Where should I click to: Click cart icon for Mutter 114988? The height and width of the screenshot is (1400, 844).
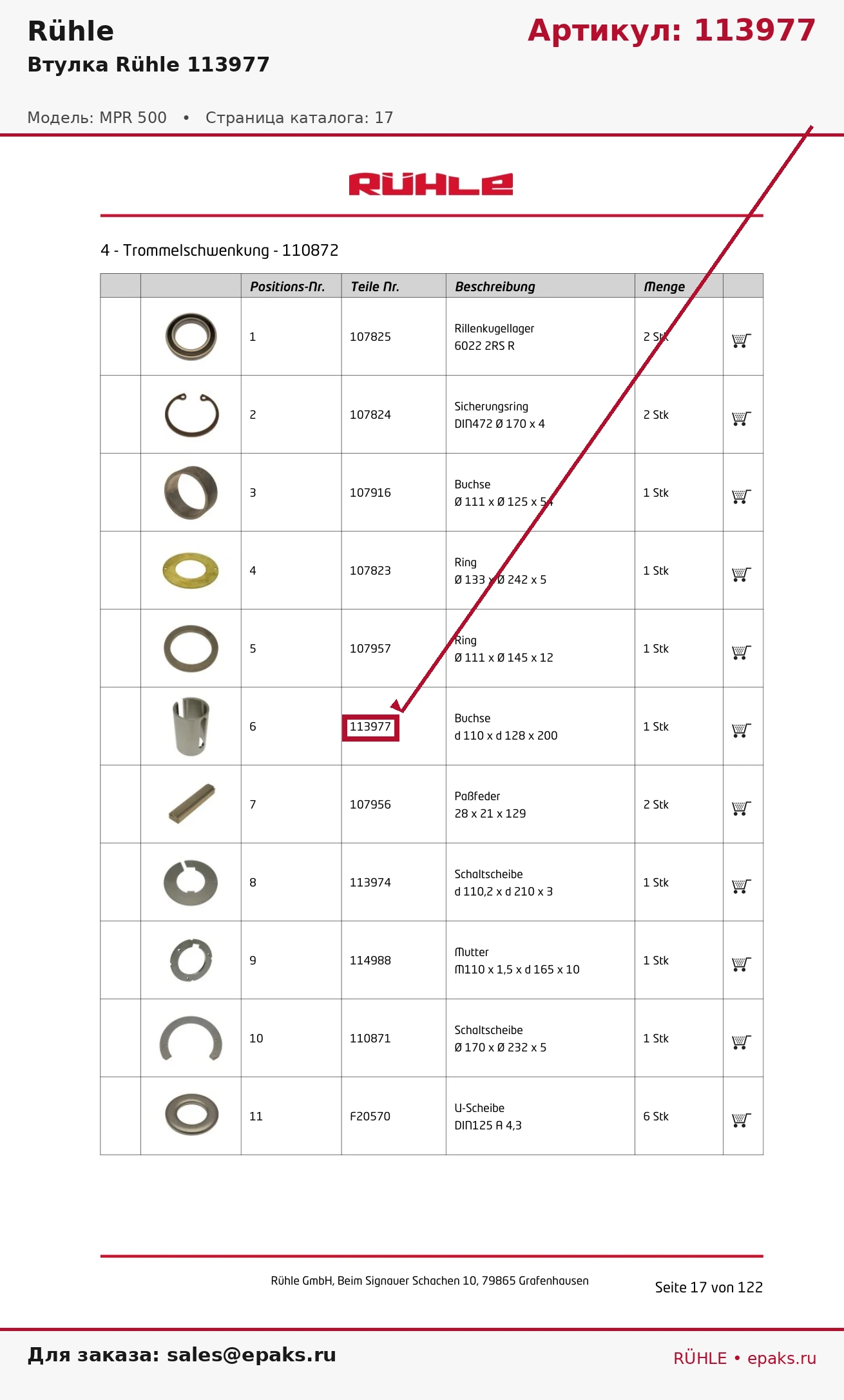[742, 964]
